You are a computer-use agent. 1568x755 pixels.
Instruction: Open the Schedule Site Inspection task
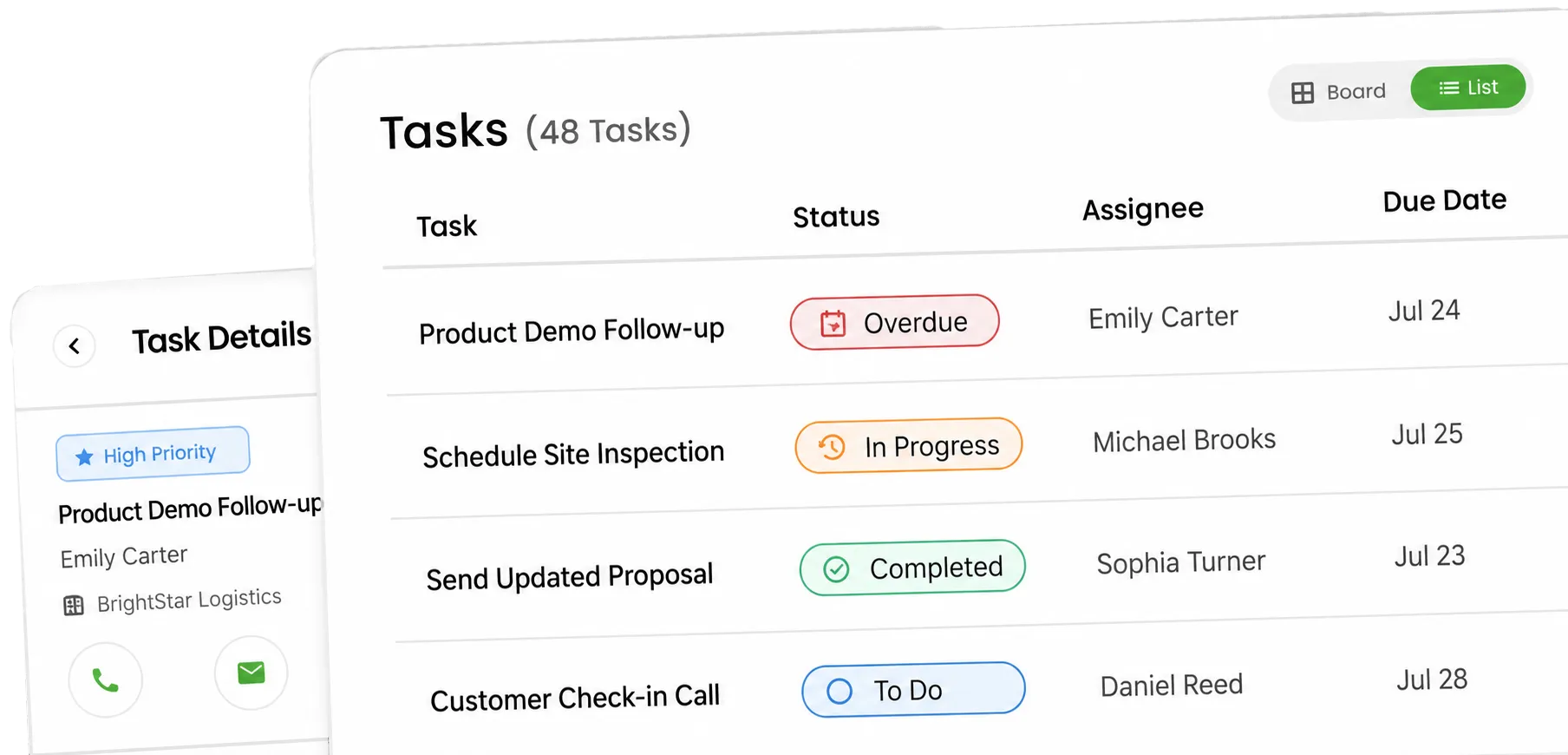tap(573, 454)
